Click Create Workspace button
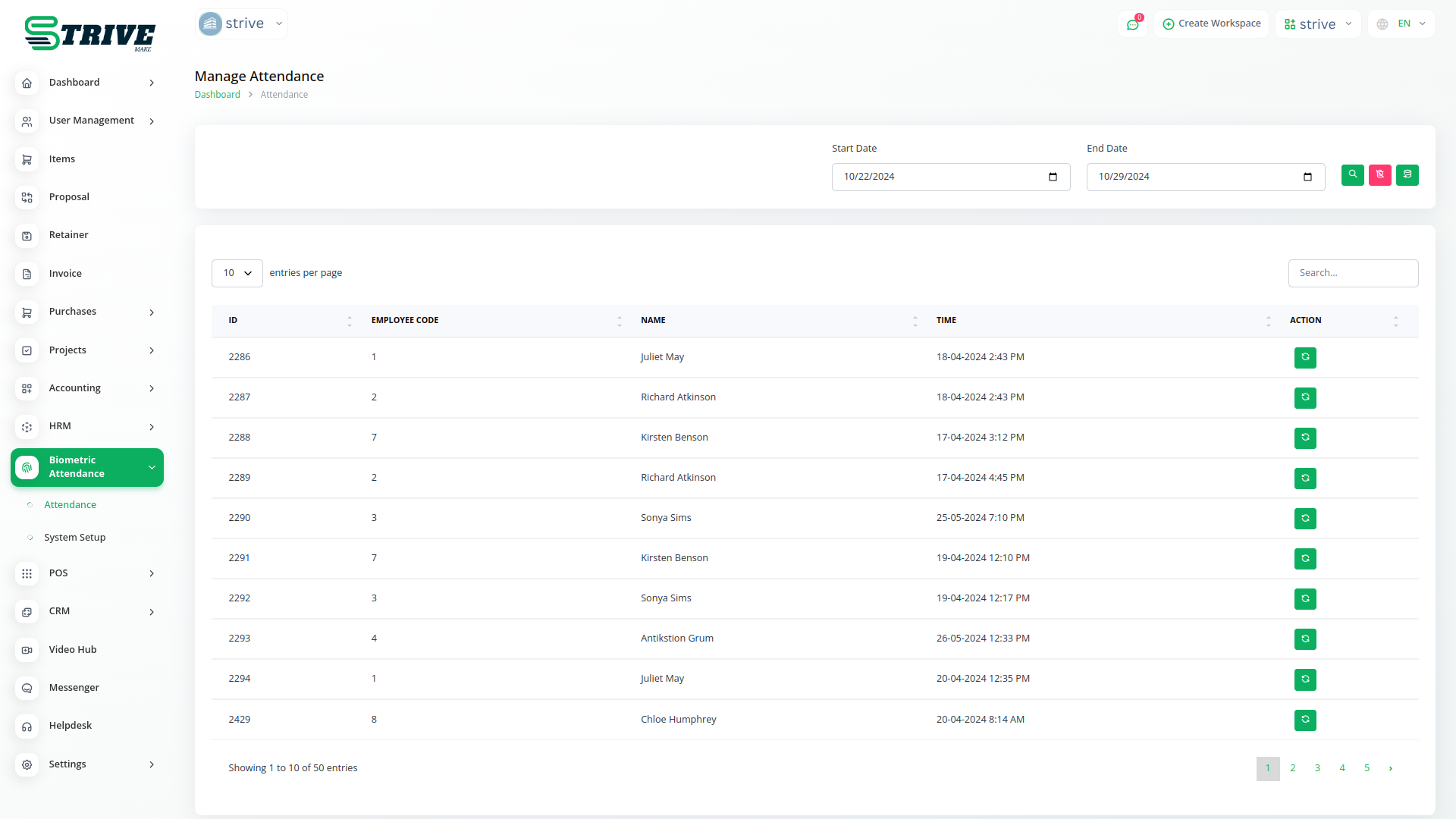1456x819 pixels. pyautogui.click(x=1211, y=24)
